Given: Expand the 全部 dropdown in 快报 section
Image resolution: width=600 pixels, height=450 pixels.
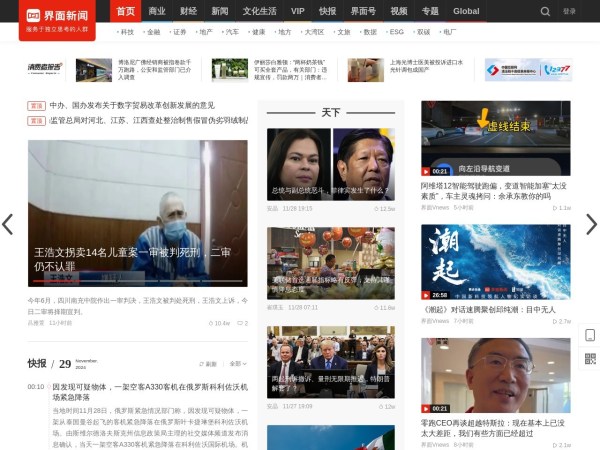Looking at the screenshot, I should point(237,364).
